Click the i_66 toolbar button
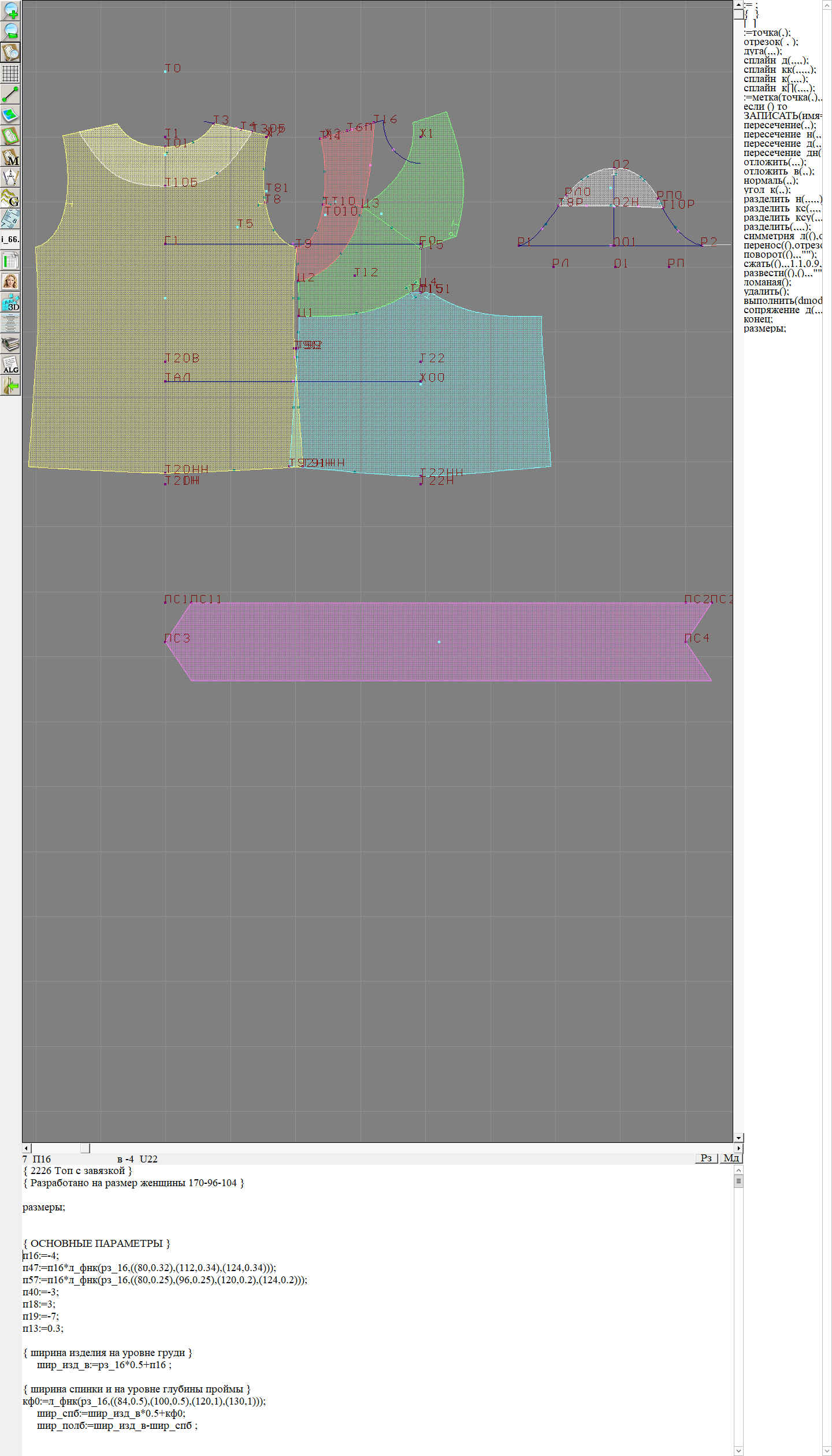The width and height of the screenshot is (832, 1456). point(10,239)
